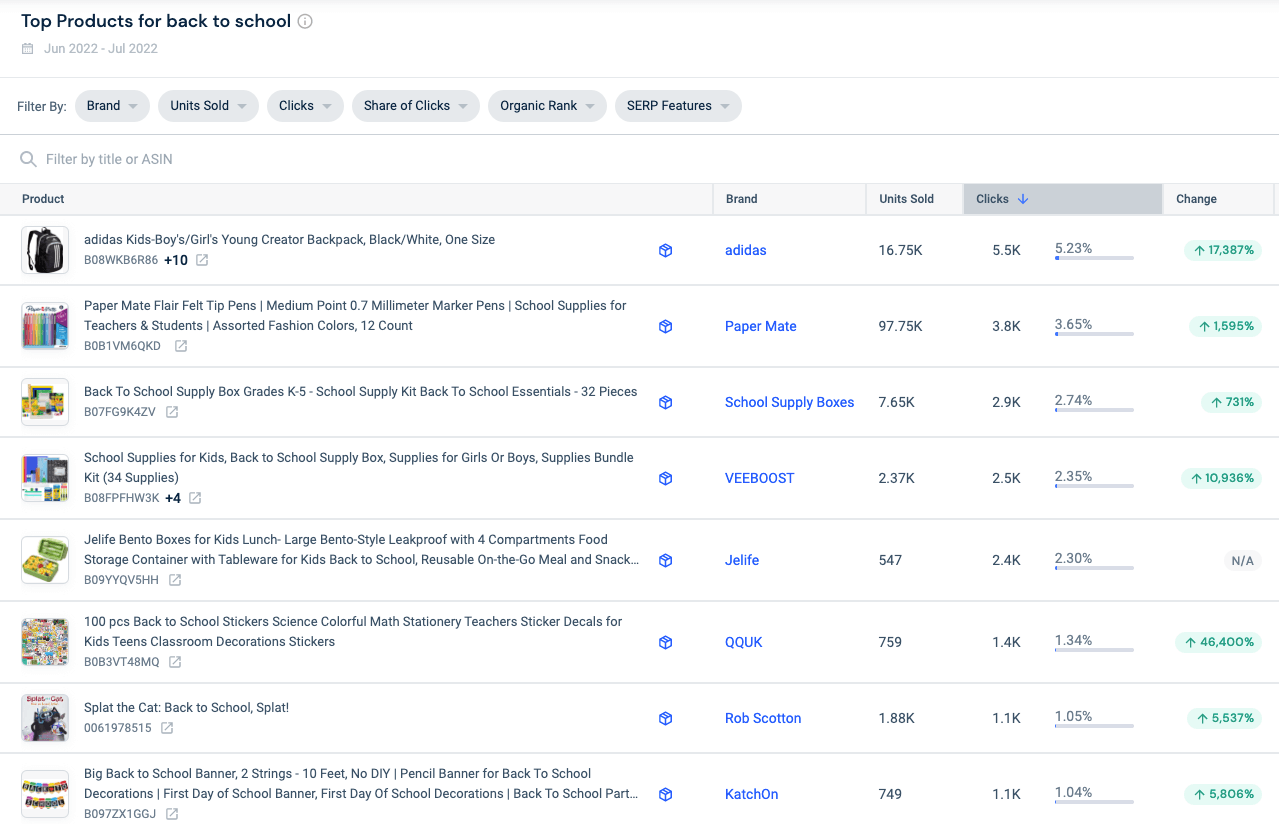Click the 46,400% change badge
1279x824 pixels.
(1218, 642)
